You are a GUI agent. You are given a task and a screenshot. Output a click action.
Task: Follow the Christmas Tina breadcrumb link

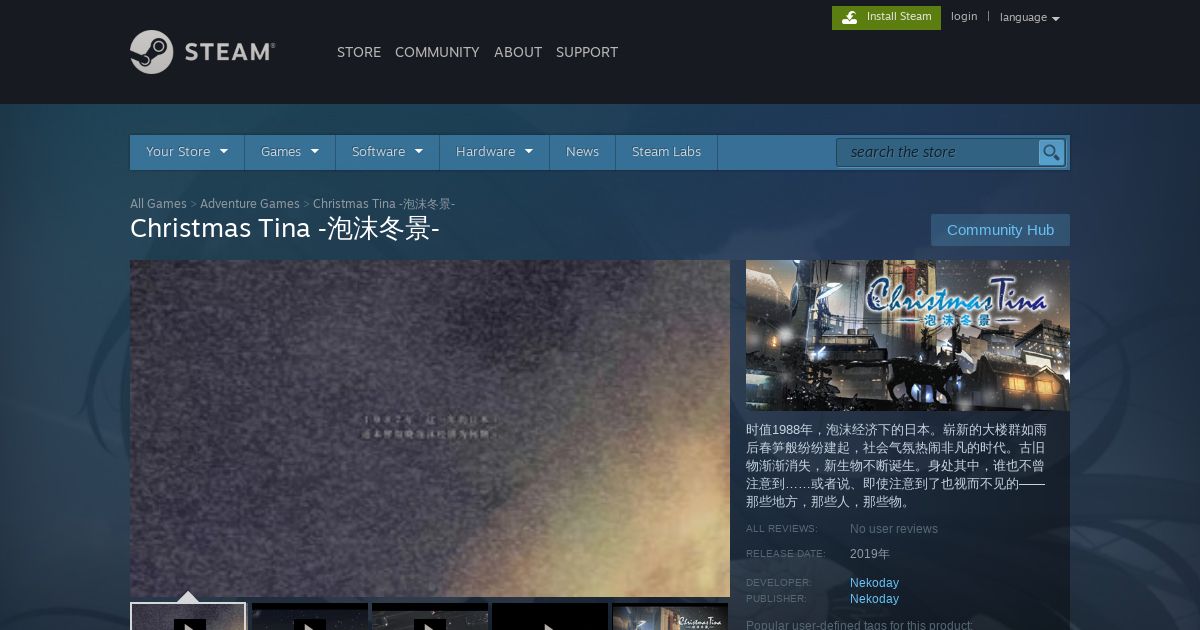384,204
